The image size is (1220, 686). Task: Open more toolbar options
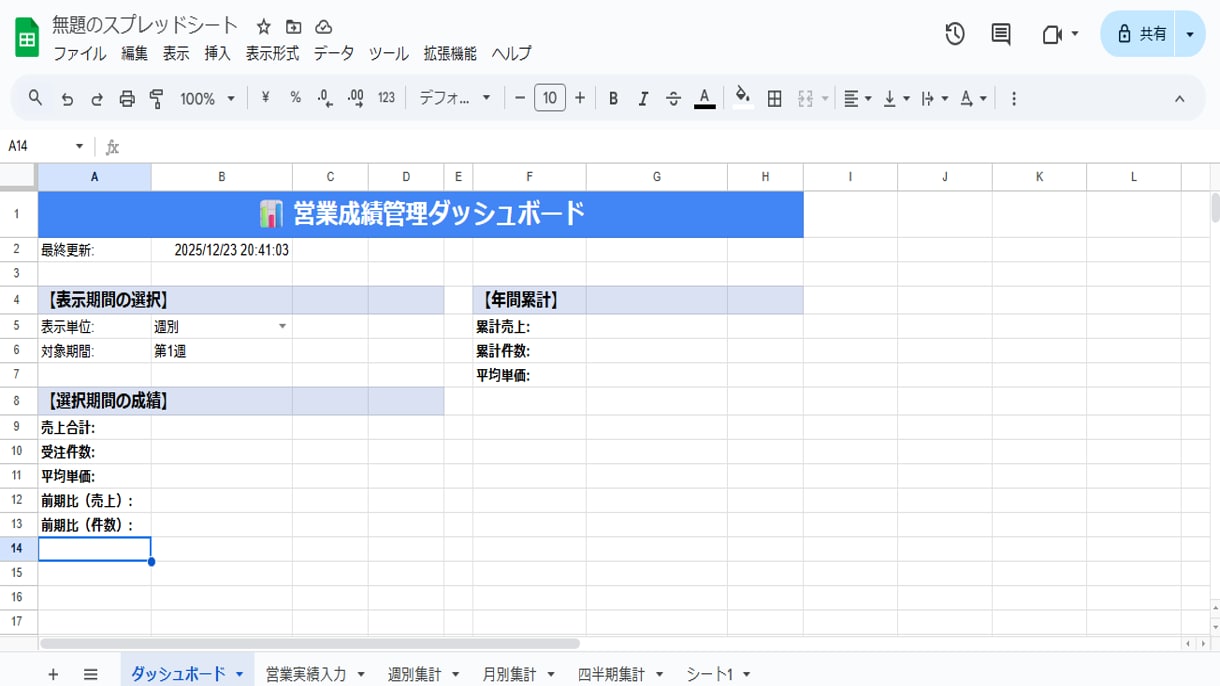point(1014,98)
